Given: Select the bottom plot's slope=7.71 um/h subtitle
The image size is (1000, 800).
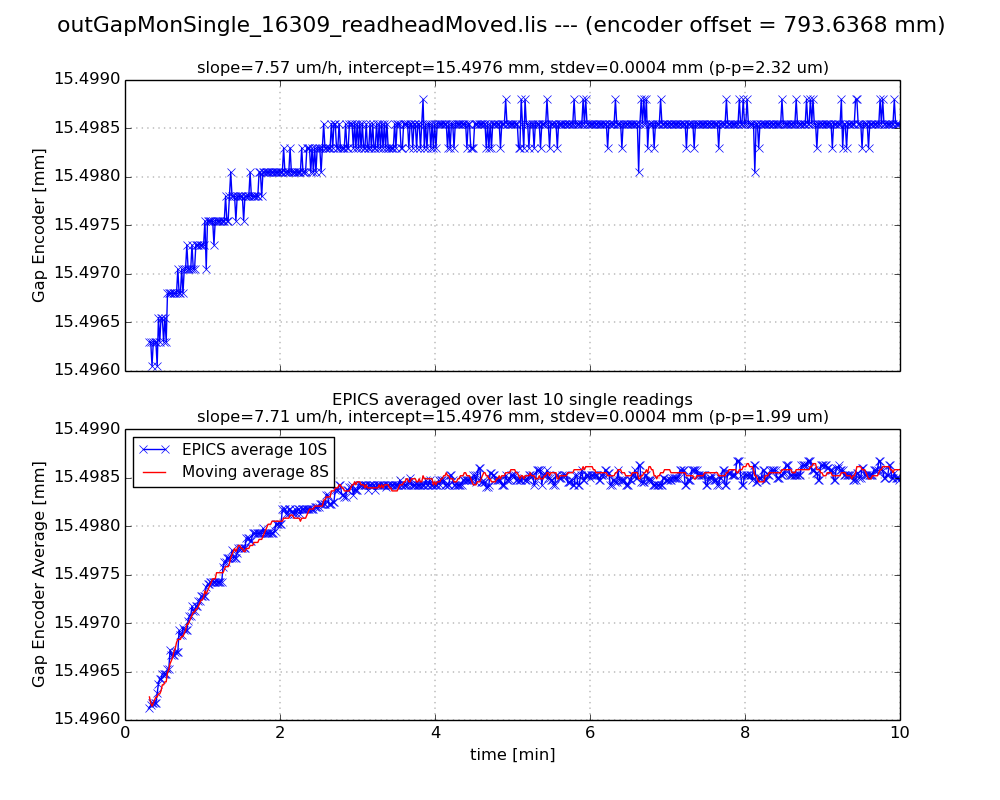Looking at the screenshot, I should pyautogui.click(x=512, y=417).
